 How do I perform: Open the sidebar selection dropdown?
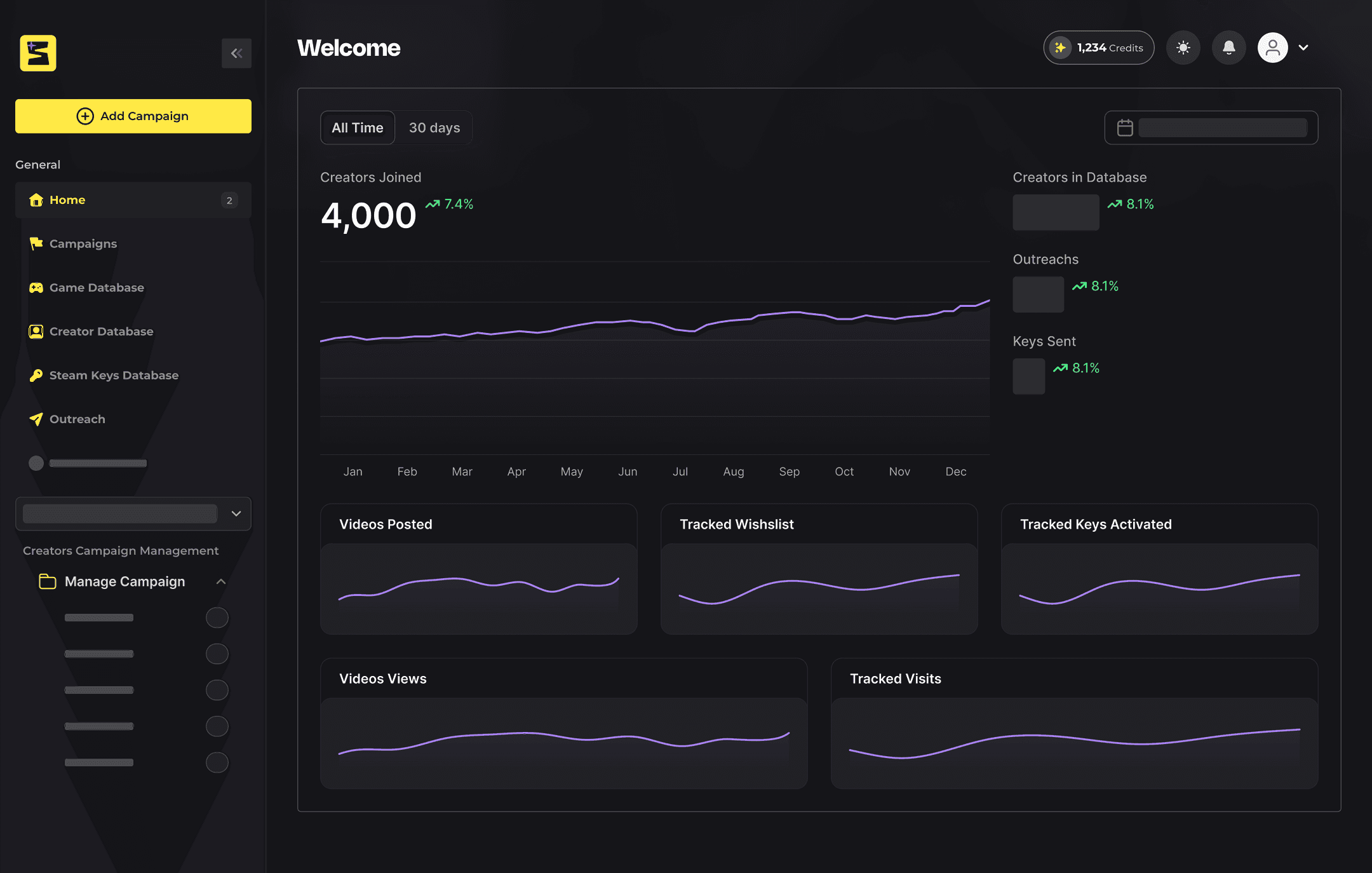[133, 513]
